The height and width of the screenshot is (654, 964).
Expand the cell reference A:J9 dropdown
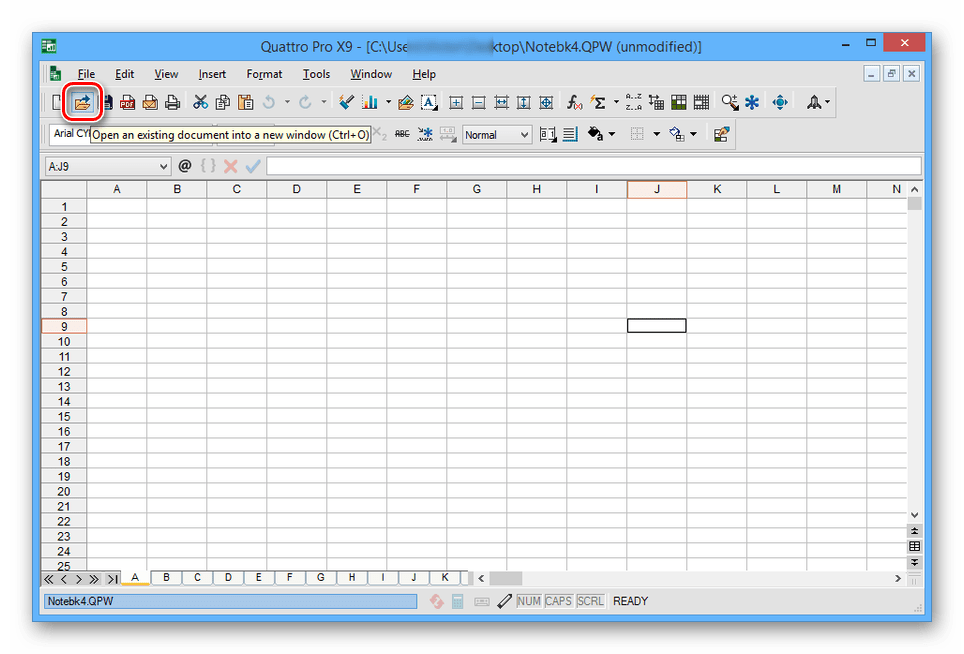(164, 166)
